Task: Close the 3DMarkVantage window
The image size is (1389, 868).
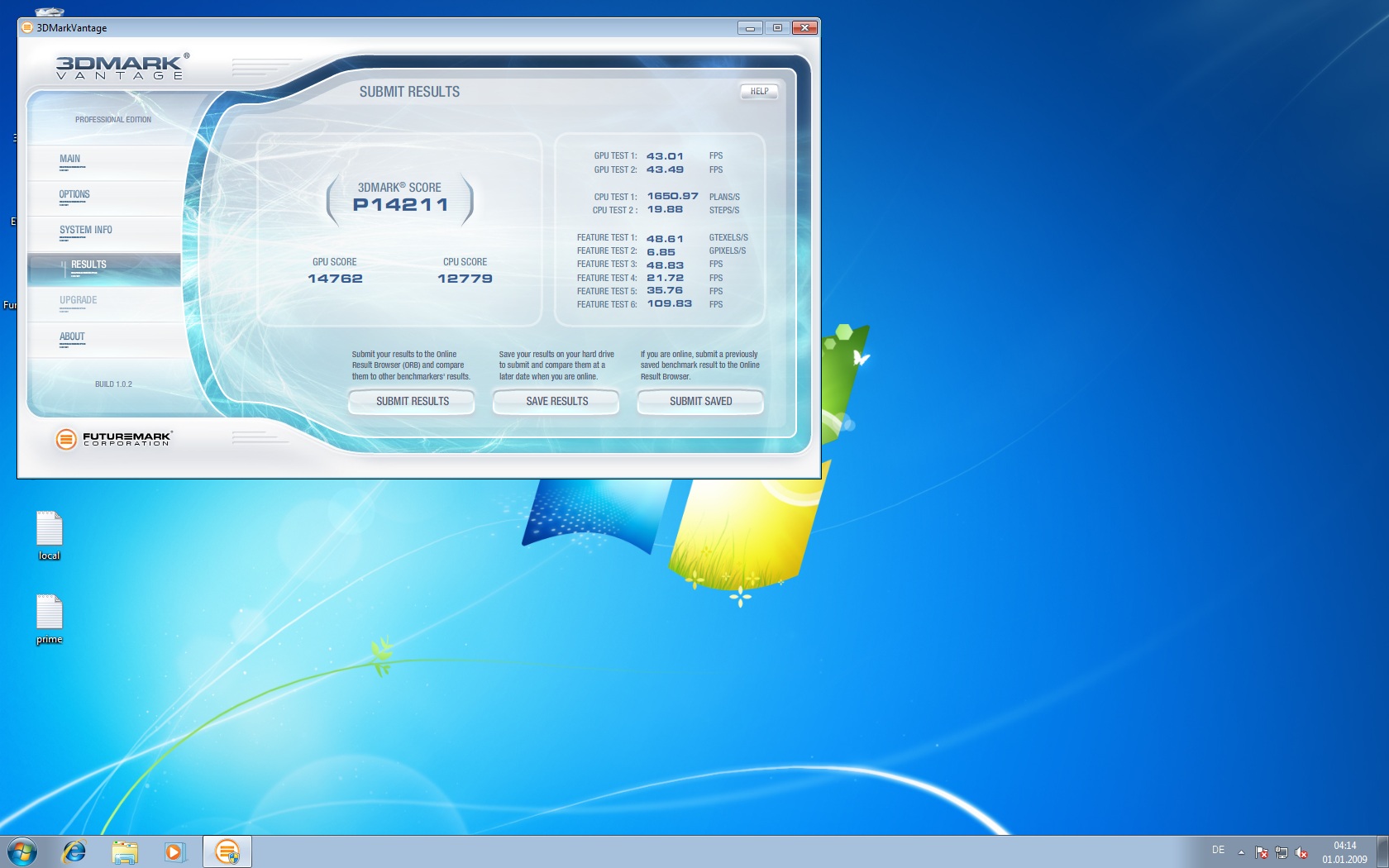Action: 804,28
